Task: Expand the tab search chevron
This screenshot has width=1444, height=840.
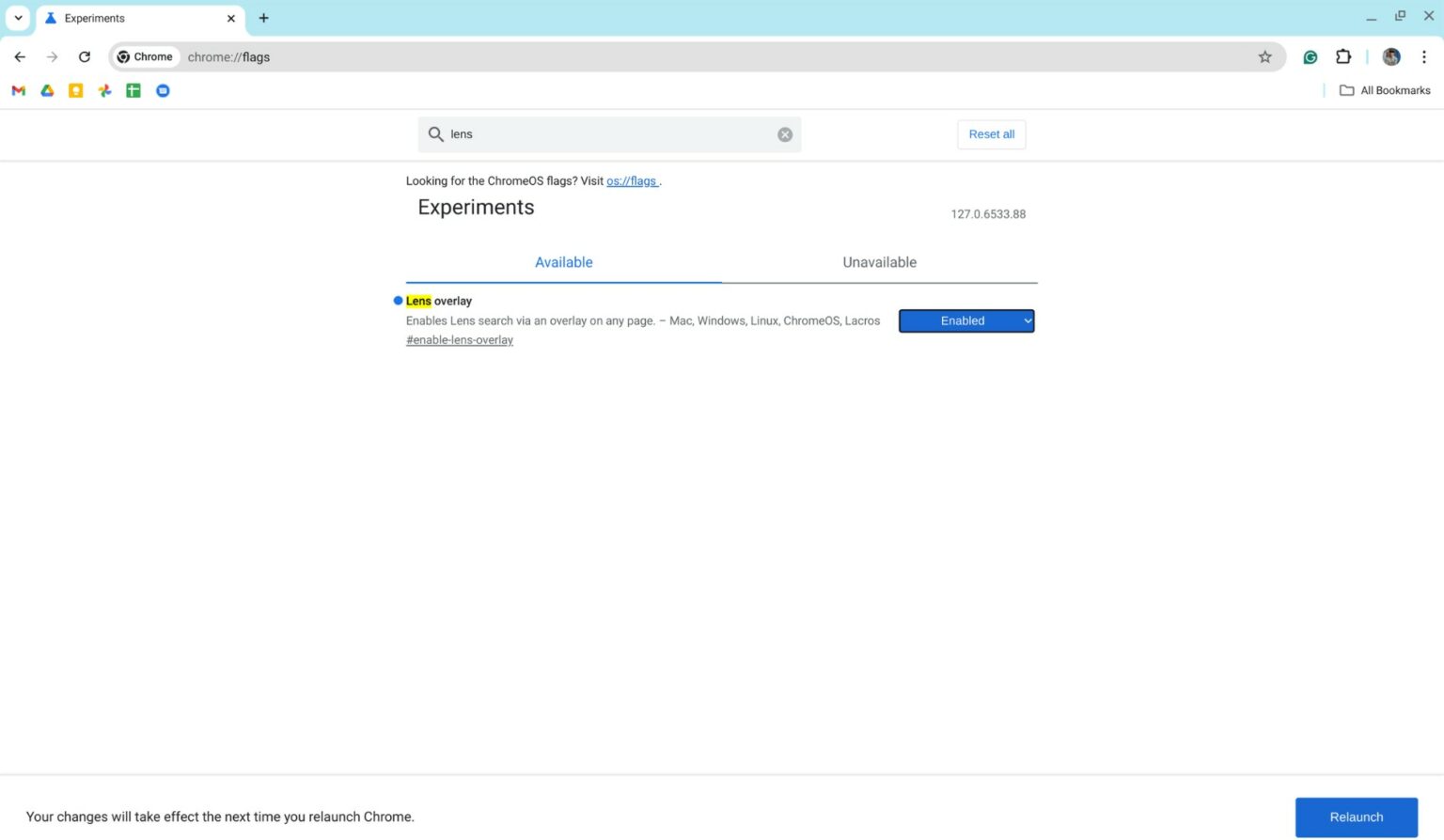Action: [18, 18]
